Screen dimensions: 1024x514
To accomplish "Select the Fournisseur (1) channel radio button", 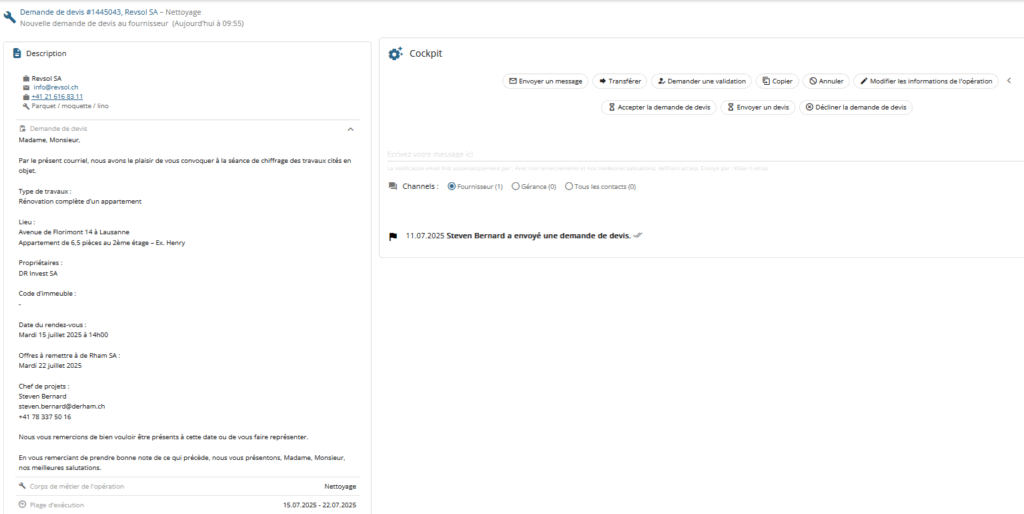I will 452,186.
